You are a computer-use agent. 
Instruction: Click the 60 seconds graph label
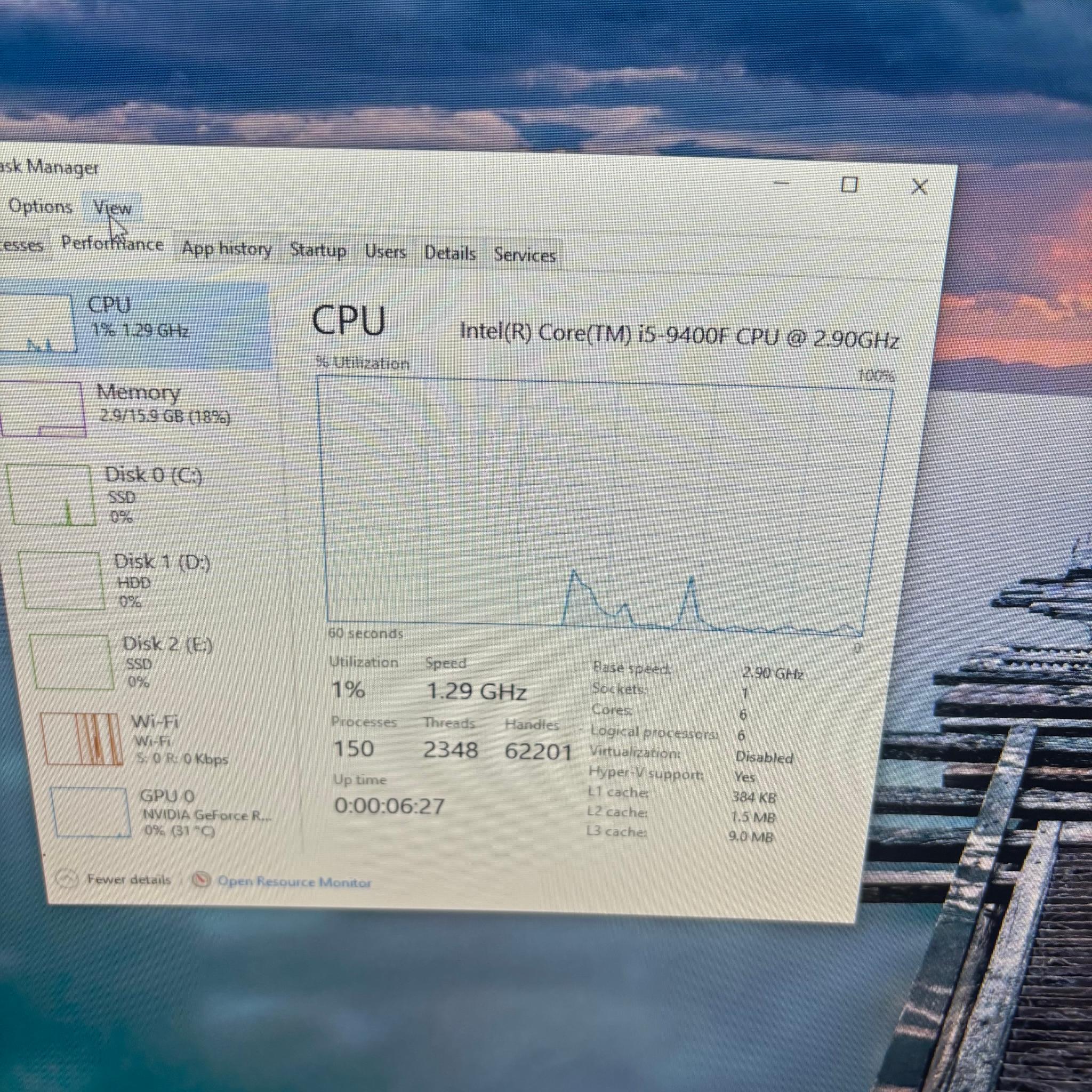click(366, 633)
